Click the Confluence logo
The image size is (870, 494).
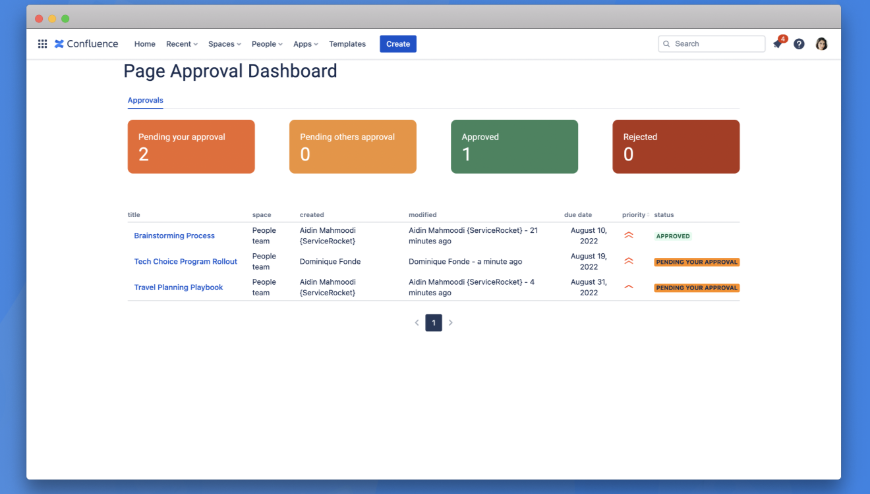click(86, 44)
